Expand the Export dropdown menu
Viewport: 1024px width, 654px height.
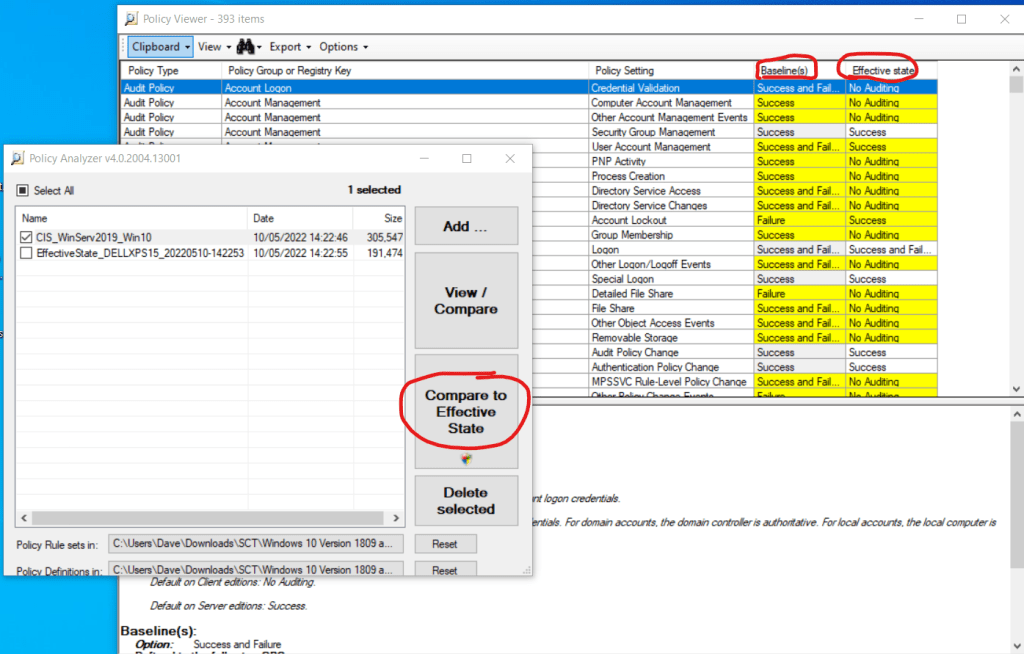(290, 47)
